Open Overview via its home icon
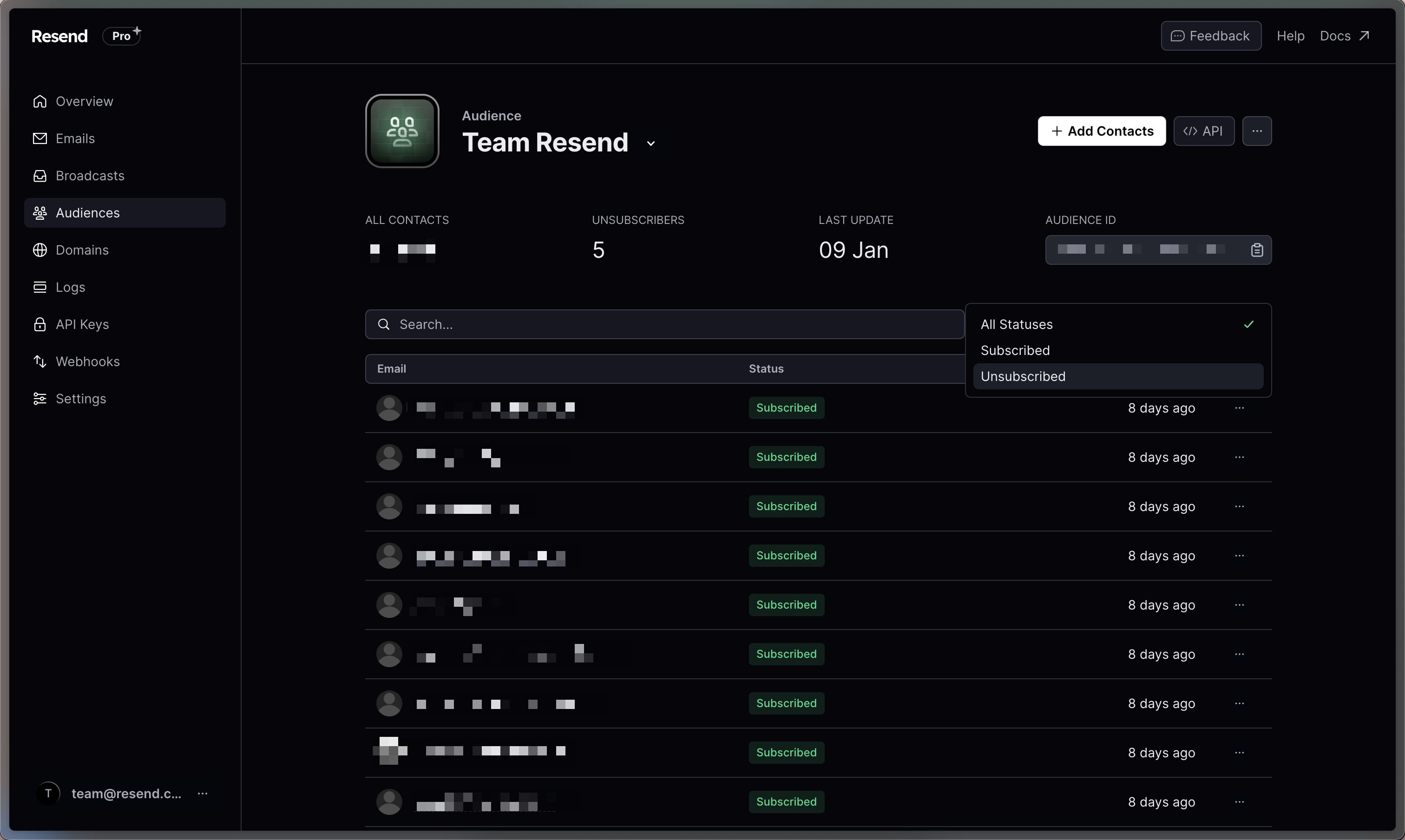 tap(39, 101)
